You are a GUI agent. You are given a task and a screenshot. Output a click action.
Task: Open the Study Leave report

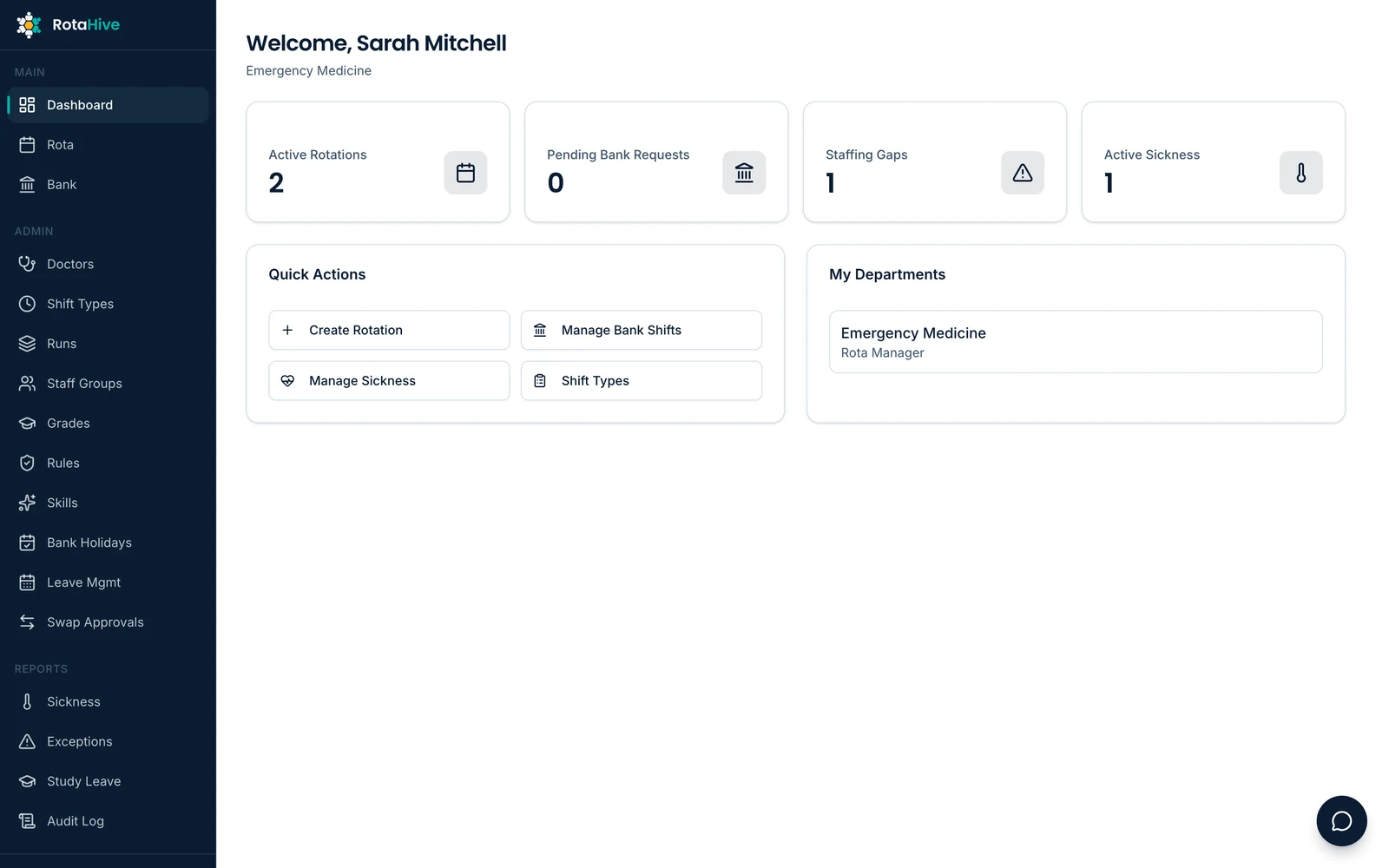108,781
